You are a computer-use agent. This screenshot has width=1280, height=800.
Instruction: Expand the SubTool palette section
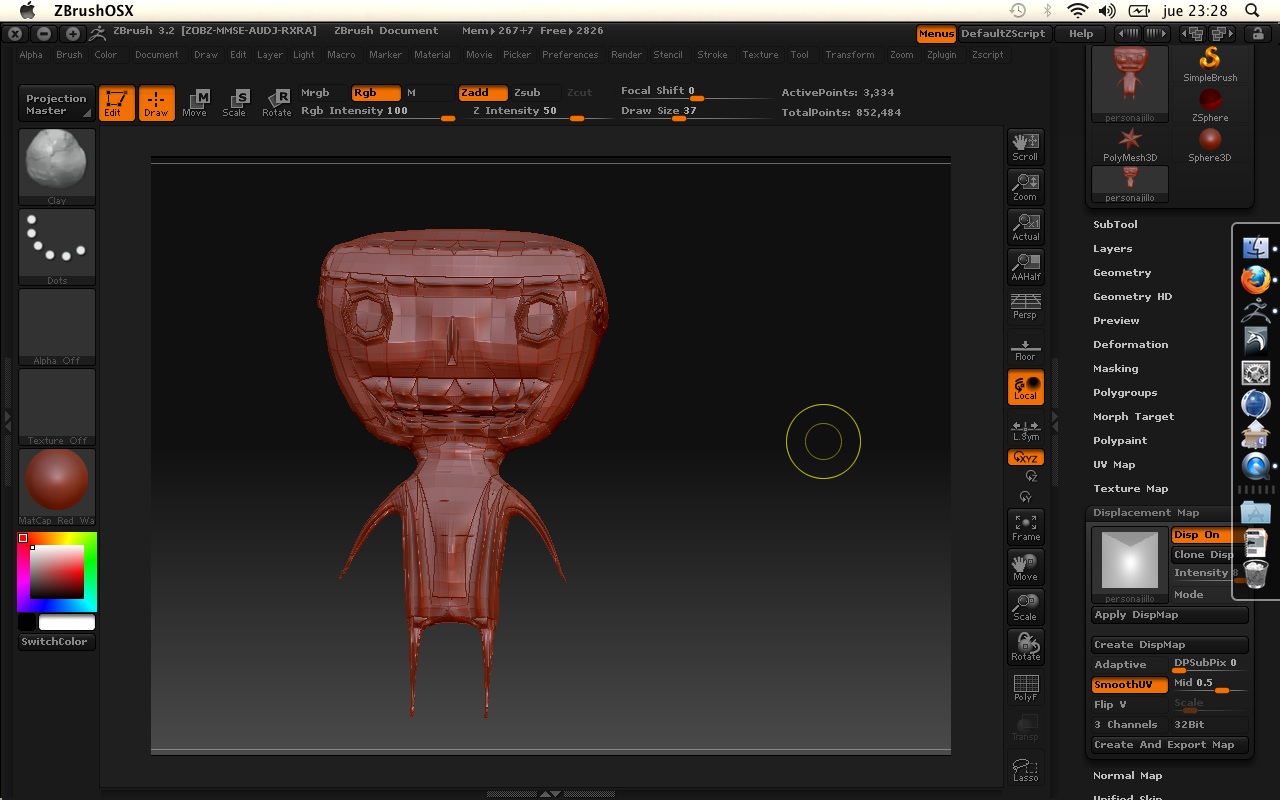click(1115, 224)
